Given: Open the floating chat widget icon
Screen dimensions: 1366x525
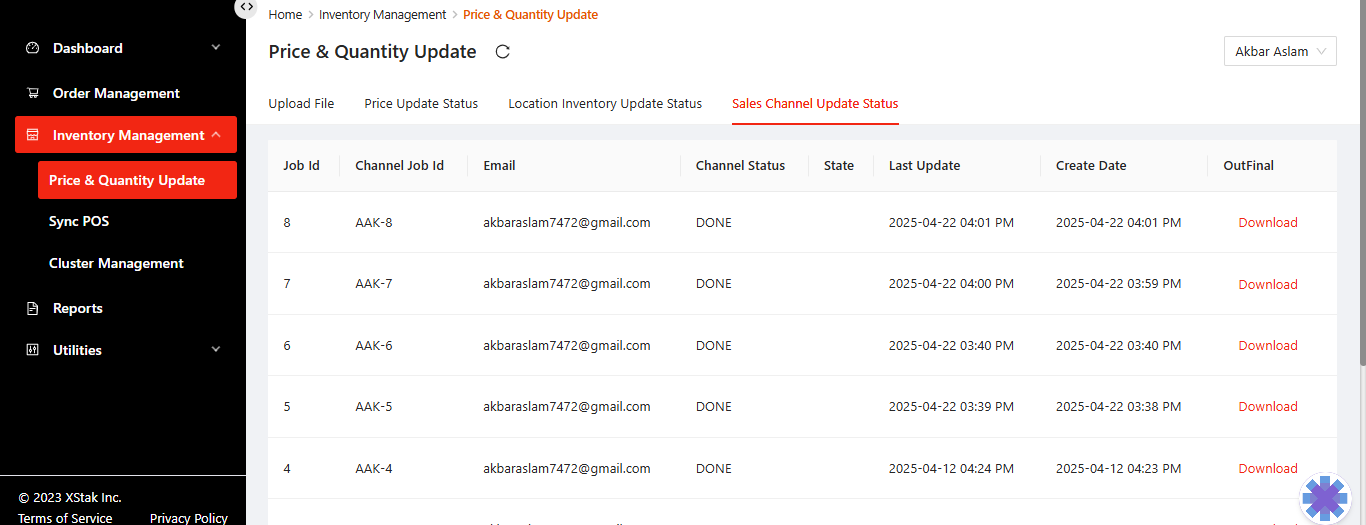Looking at the screenshot, I should pyautogui.click(x=1325, y=498).
